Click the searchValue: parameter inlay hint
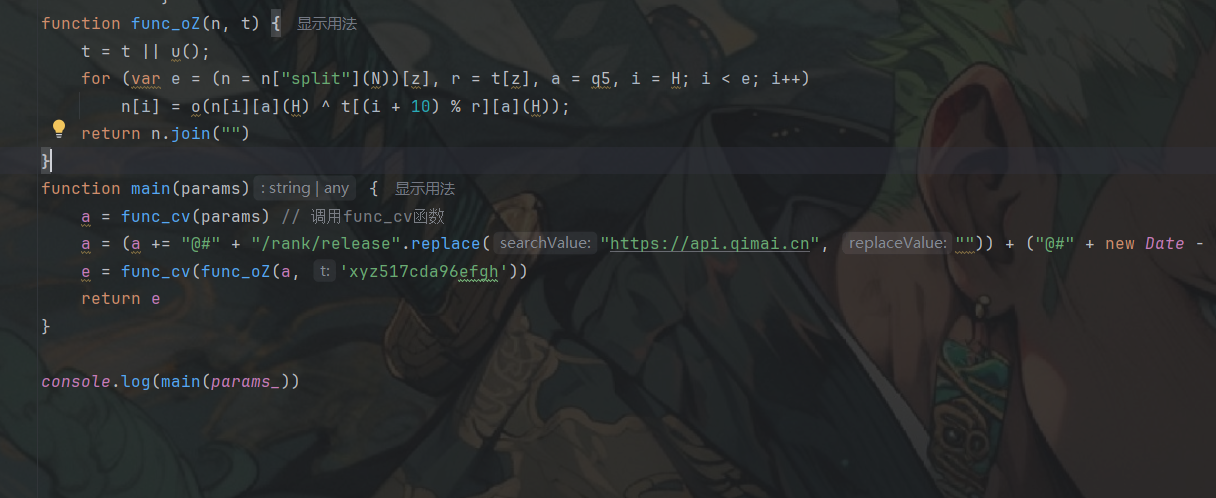 click(546, 243)
